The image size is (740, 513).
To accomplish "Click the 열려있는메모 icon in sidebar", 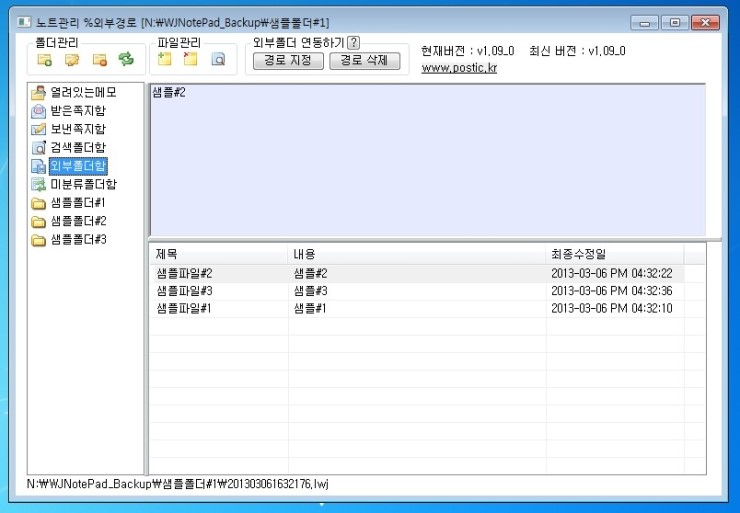I will (38, 93).
